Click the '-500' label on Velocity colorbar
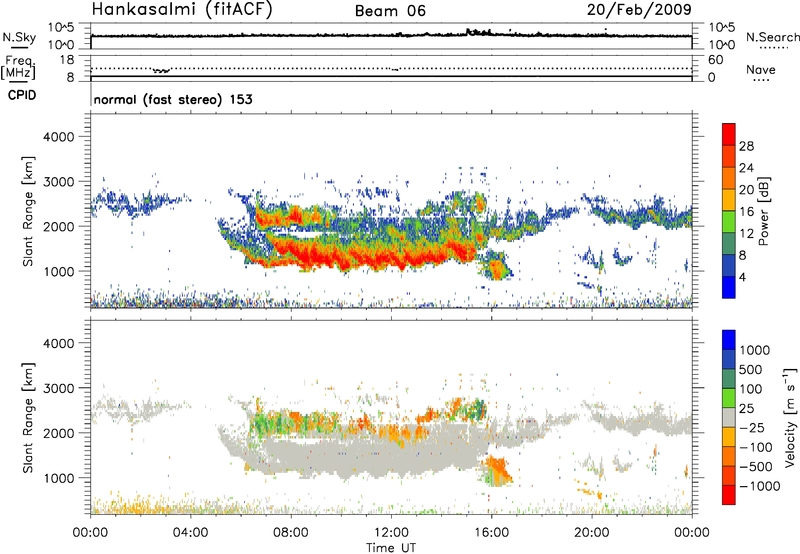 [756, 467]
